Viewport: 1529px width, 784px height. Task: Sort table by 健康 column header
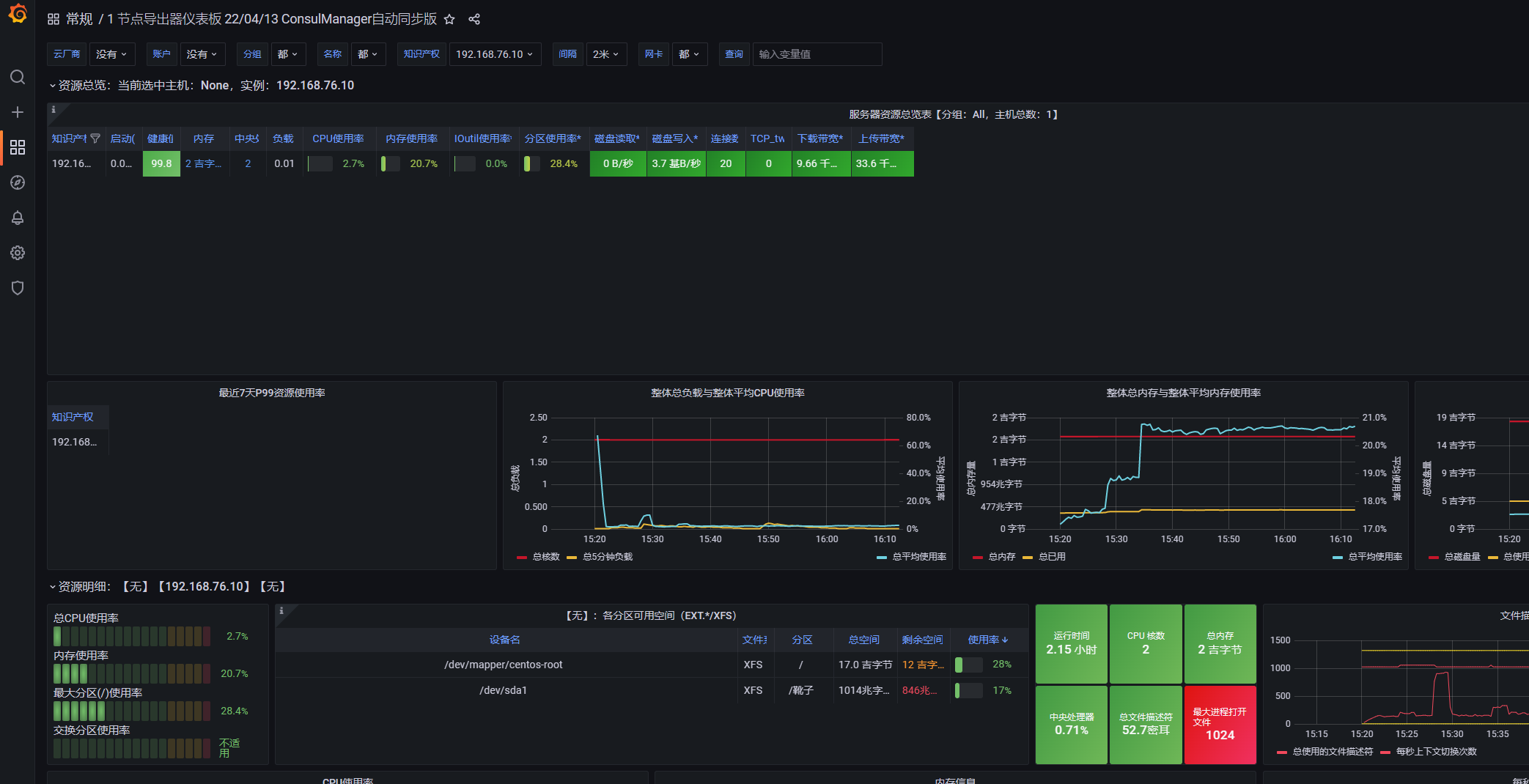click(161, 138)
